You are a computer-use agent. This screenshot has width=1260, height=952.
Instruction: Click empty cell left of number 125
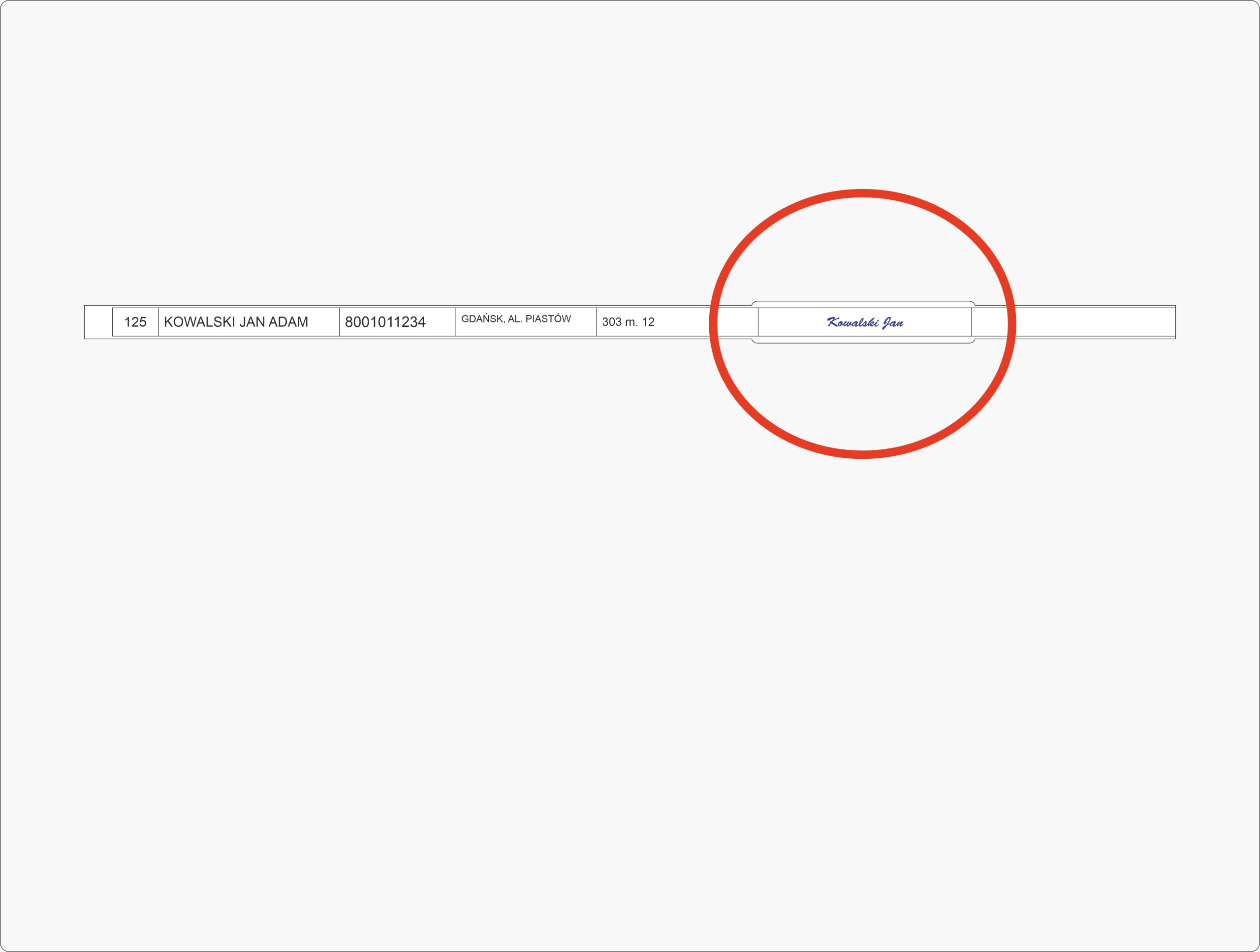98,322
